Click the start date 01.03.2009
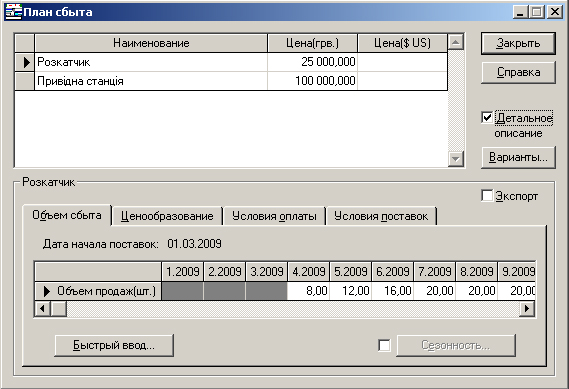569x389 pixels. tap(195, 244)
